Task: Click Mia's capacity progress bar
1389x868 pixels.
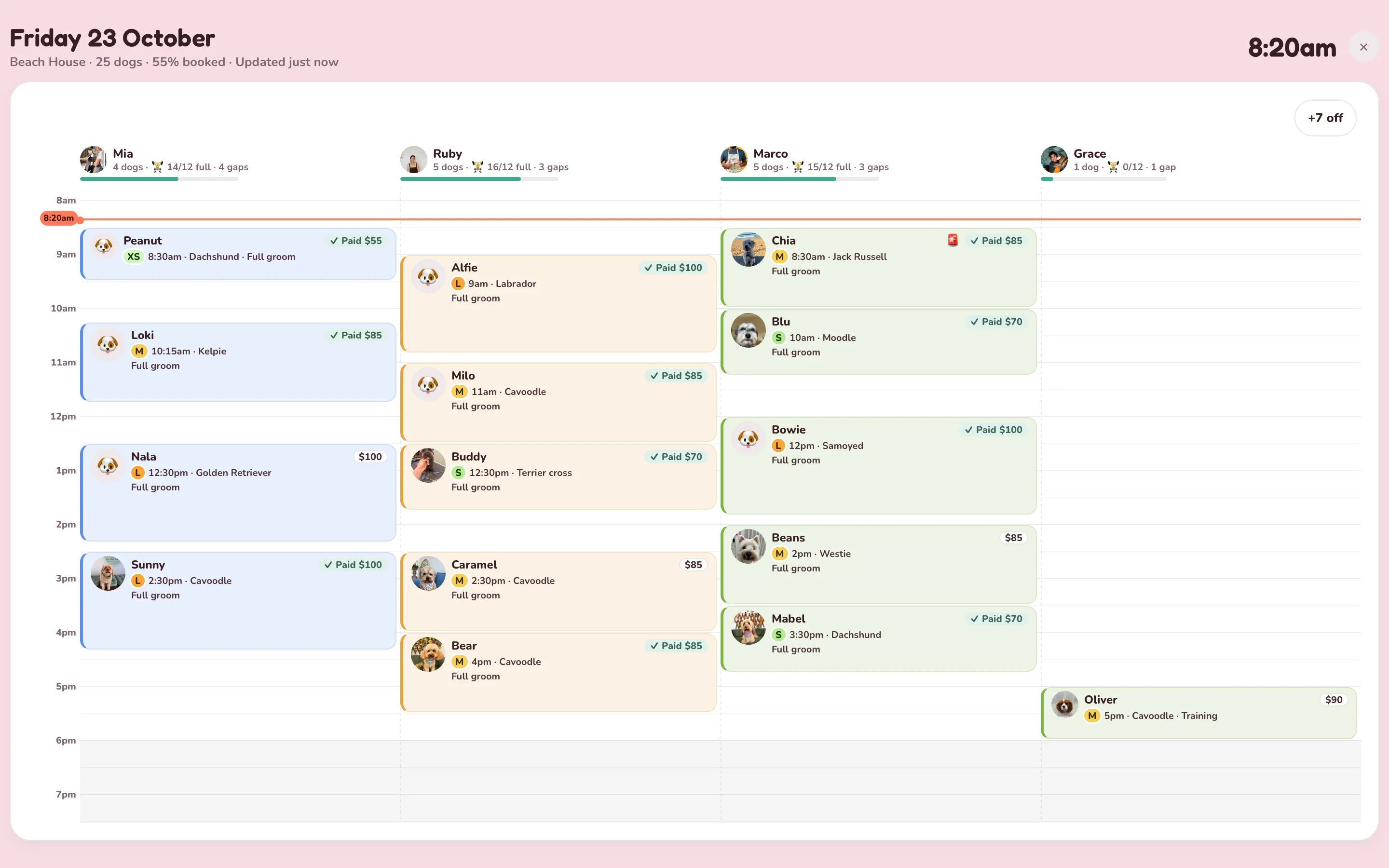Action: pyautogui.click(x=159, y=179)
